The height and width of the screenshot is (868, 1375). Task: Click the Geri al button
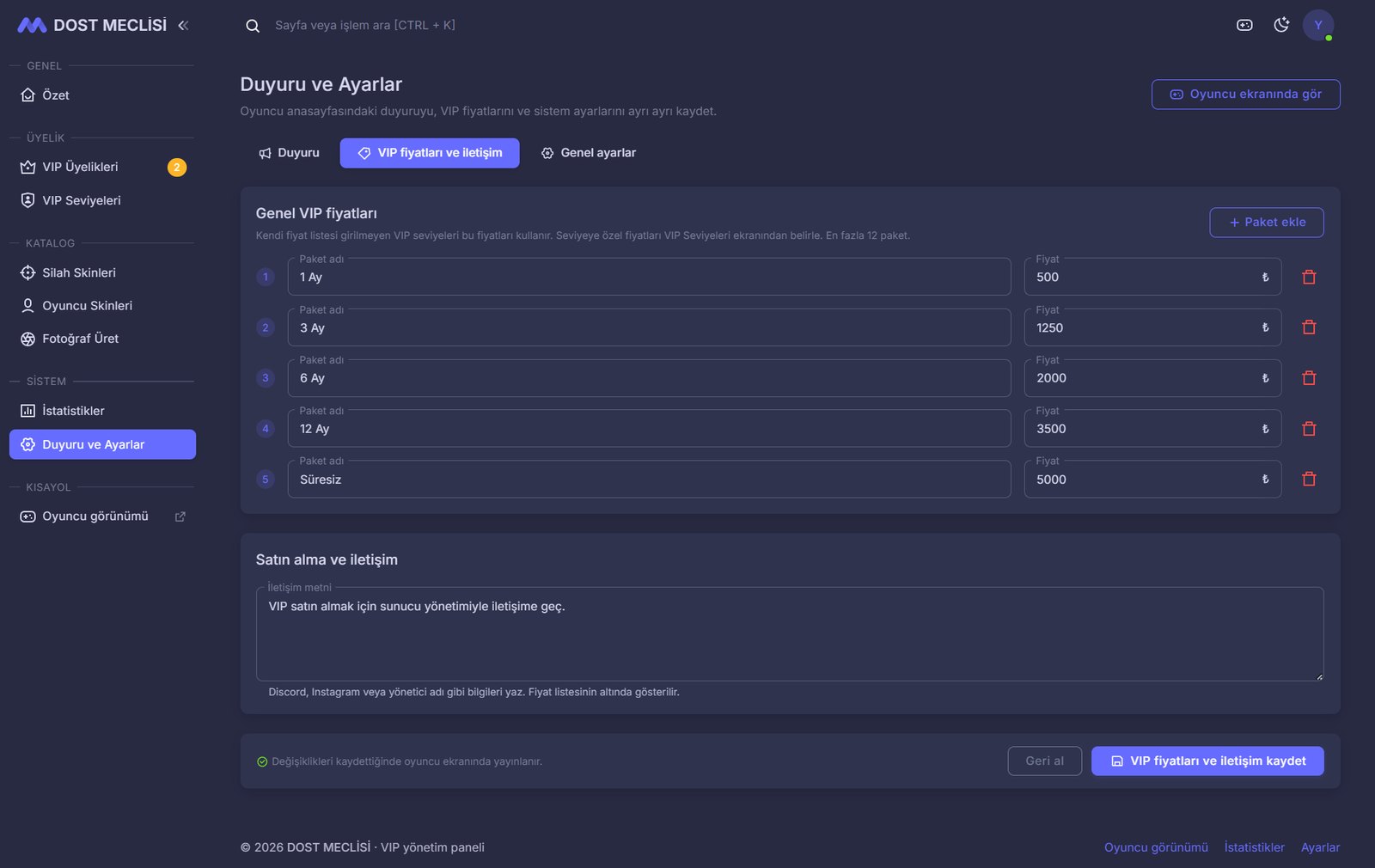pyautogui.click(x=1045, y=761)
